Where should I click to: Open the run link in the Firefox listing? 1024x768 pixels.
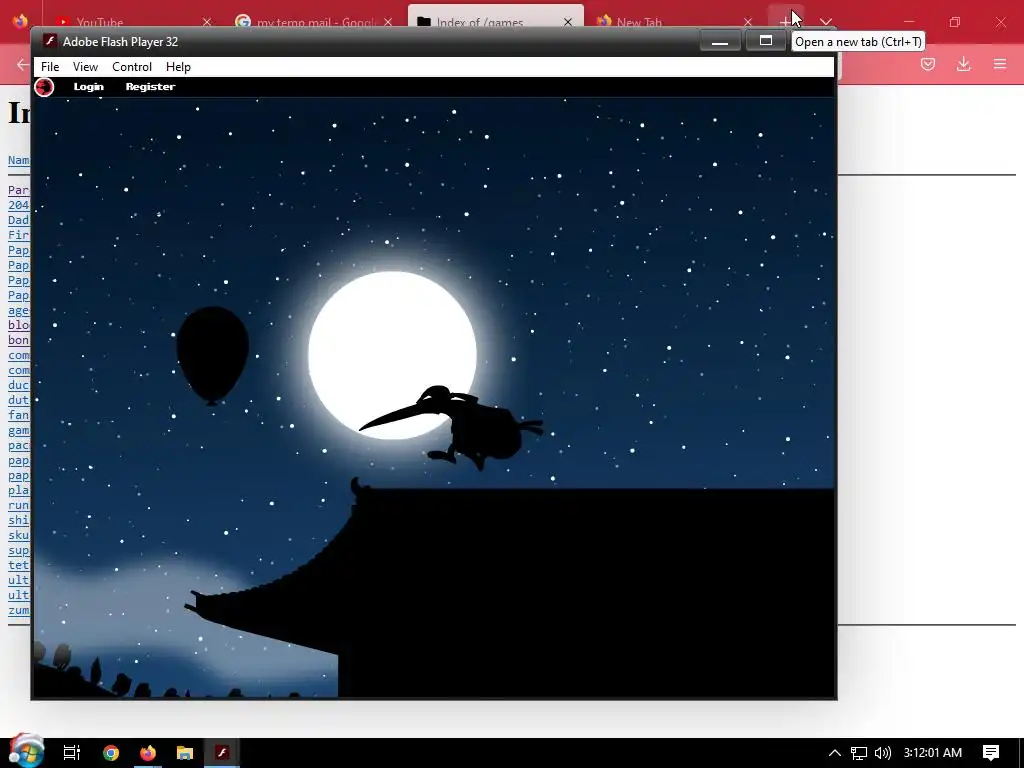tap(18, 505)
